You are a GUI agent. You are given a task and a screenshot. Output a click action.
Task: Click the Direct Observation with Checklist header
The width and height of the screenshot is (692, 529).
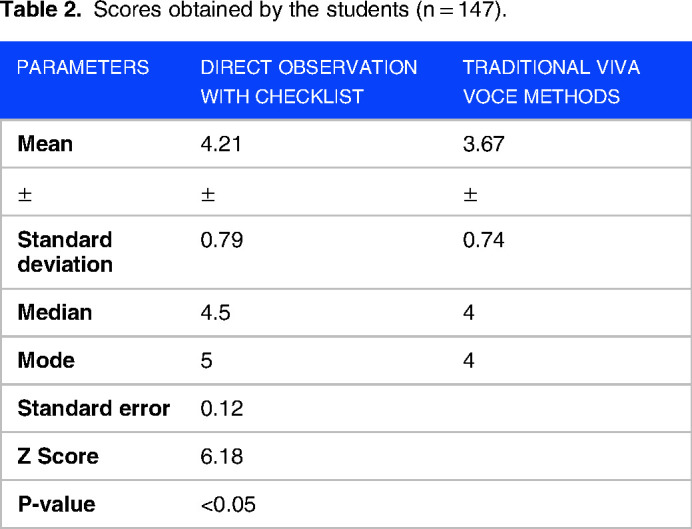point(309,82)
